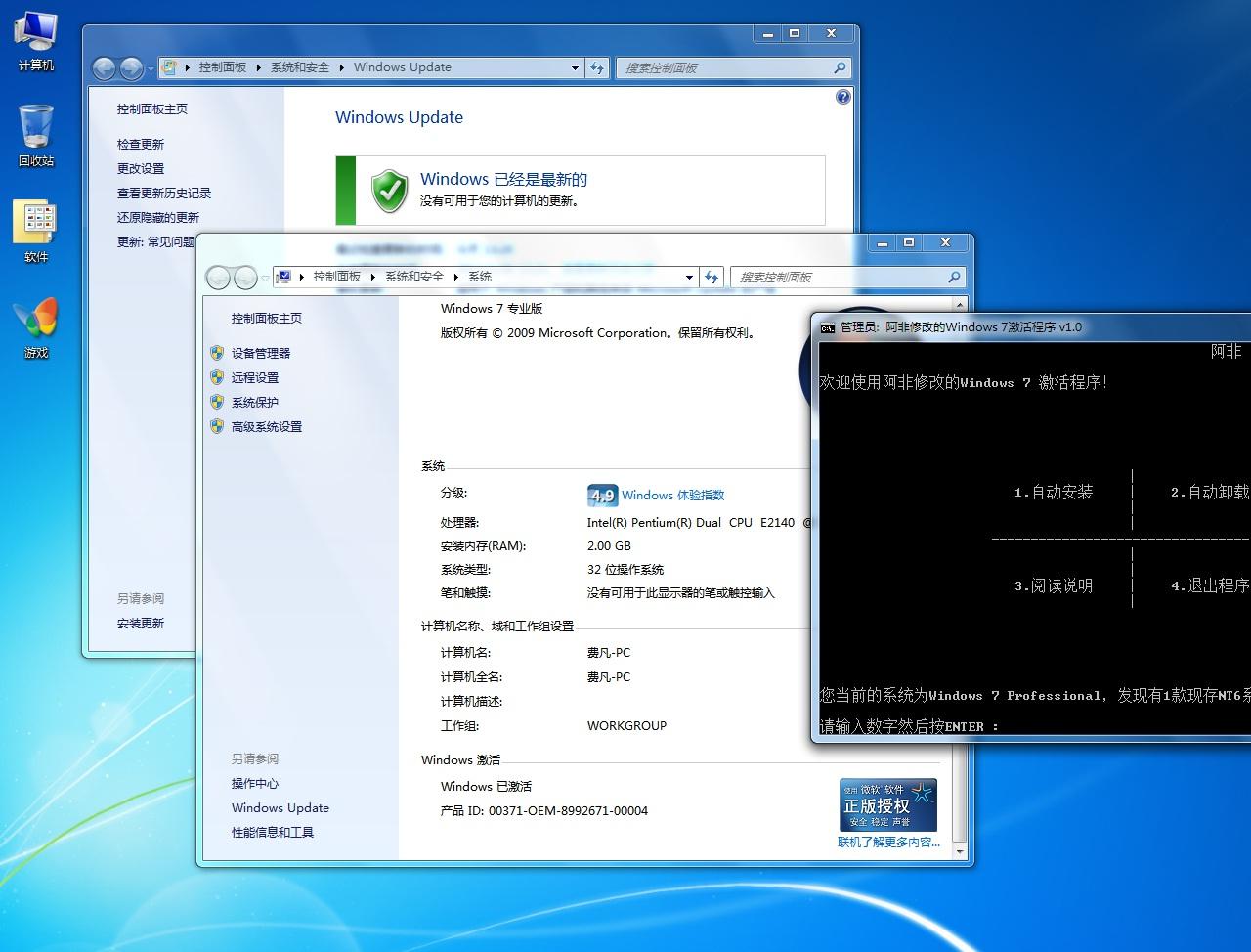Expand the recent pages arrow beside navigation buttons
The height and width of the screenshot is (952, 1251).
[x=151, y=69]
